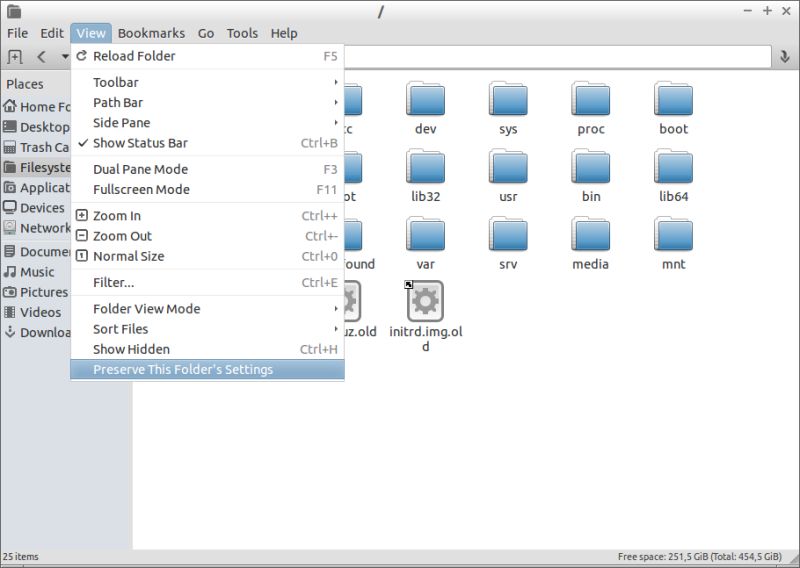
Task: Select the media folder
Action: coord(591,243)
